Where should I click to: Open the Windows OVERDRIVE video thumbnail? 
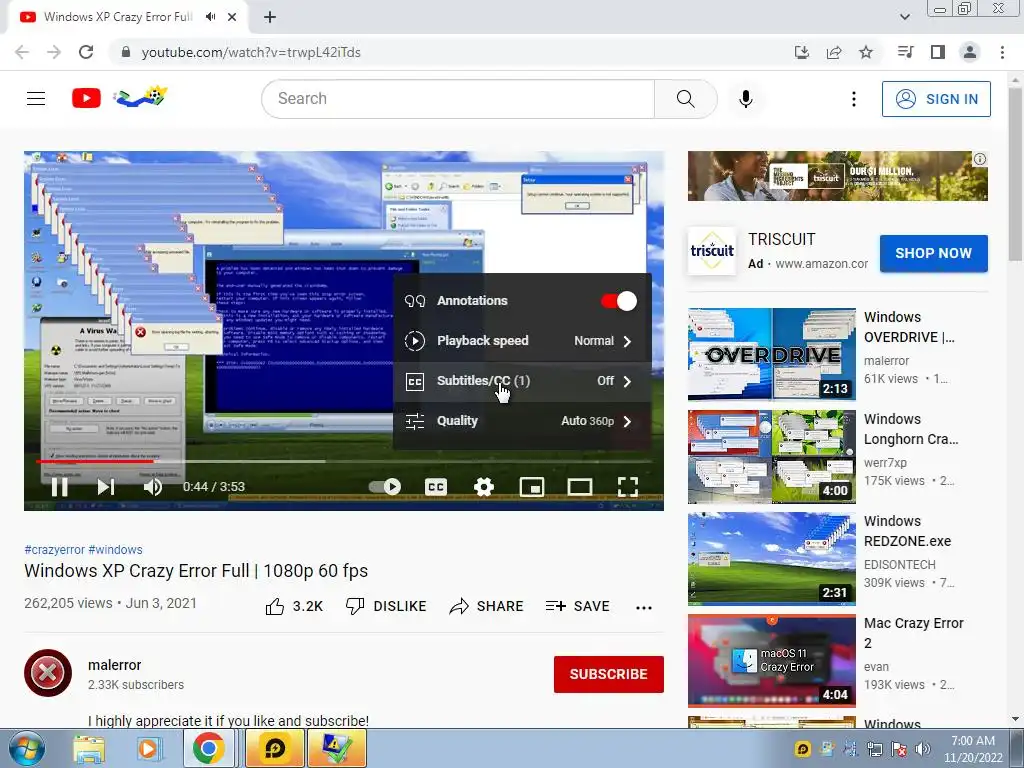771,355
